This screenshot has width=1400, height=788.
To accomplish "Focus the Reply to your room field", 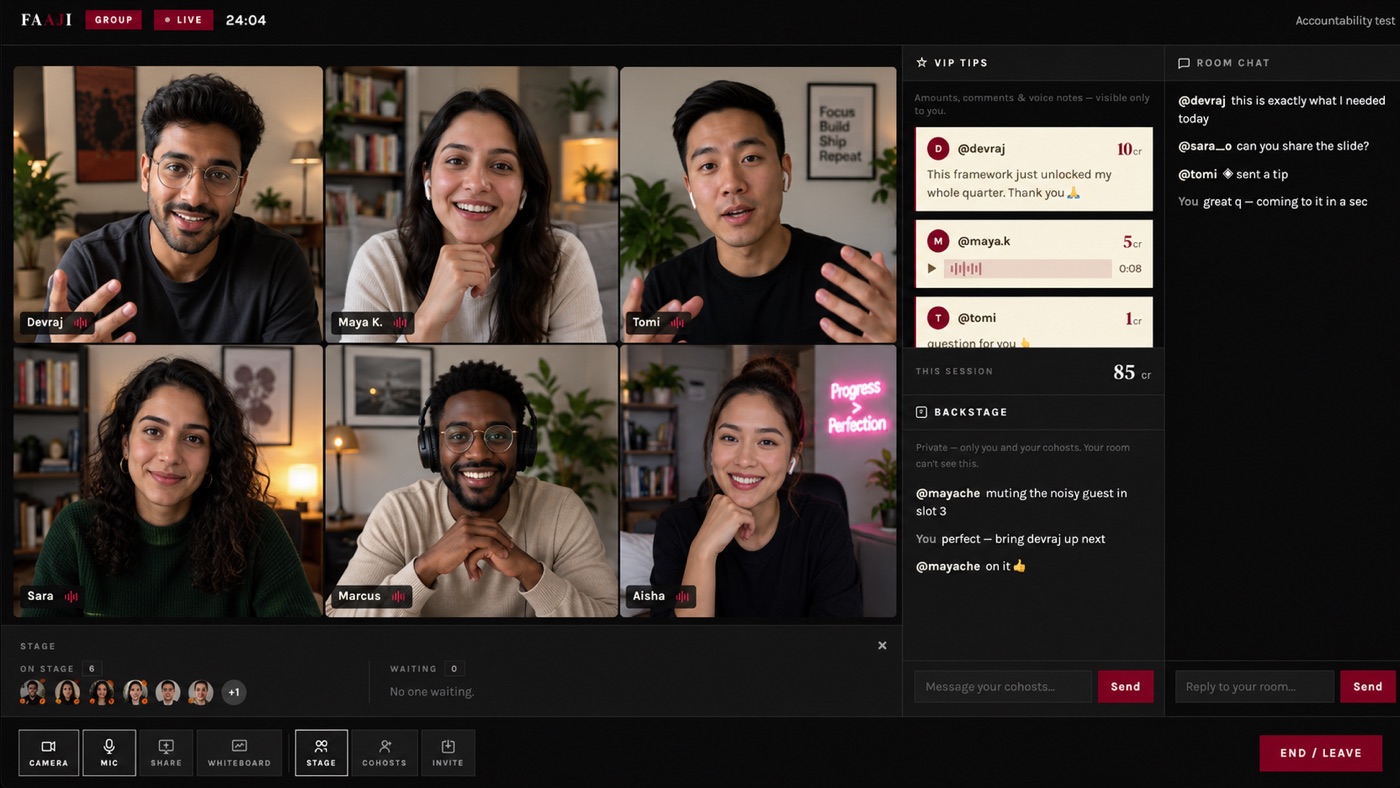I will [1254, 687].
